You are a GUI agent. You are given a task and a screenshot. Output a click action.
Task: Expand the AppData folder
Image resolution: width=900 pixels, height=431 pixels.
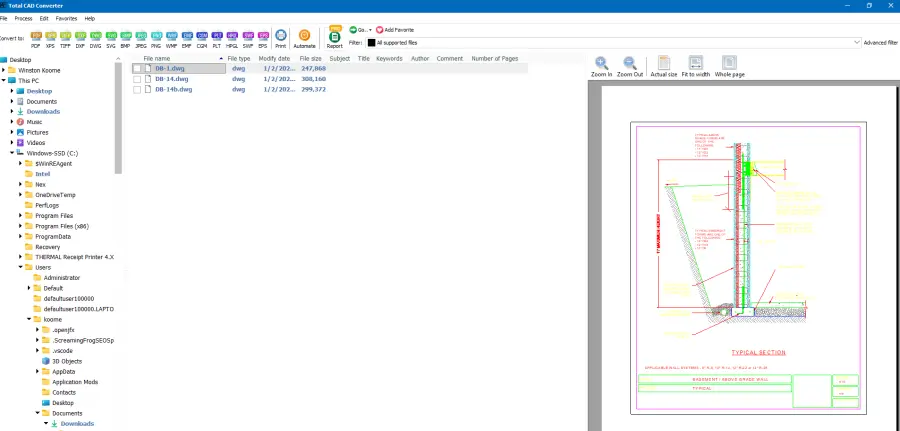click(38, 371)
